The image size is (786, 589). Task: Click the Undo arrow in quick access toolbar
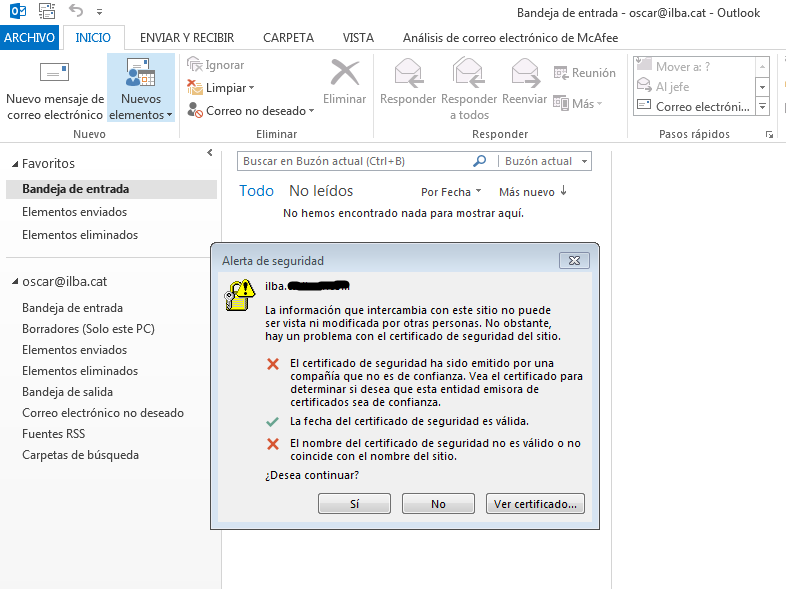76,10
